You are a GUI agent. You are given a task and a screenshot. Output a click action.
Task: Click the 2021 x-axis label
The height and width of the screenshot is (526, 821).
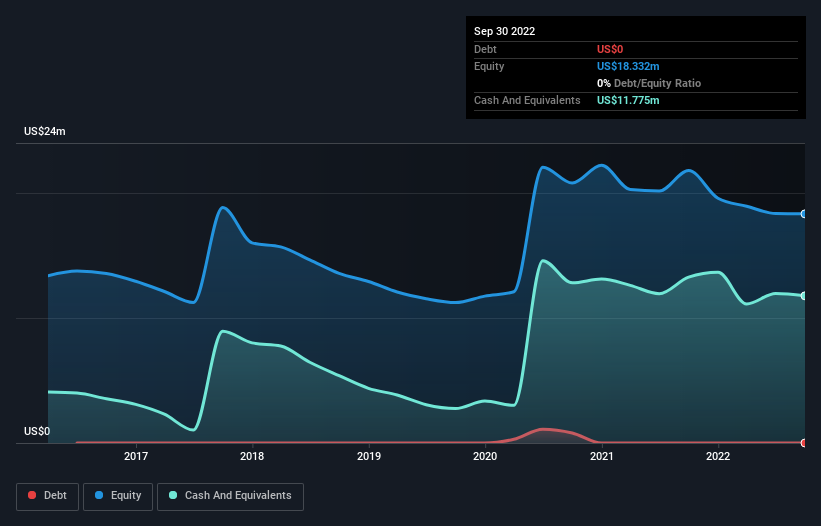pyautogui.click(x=602, y=456)
